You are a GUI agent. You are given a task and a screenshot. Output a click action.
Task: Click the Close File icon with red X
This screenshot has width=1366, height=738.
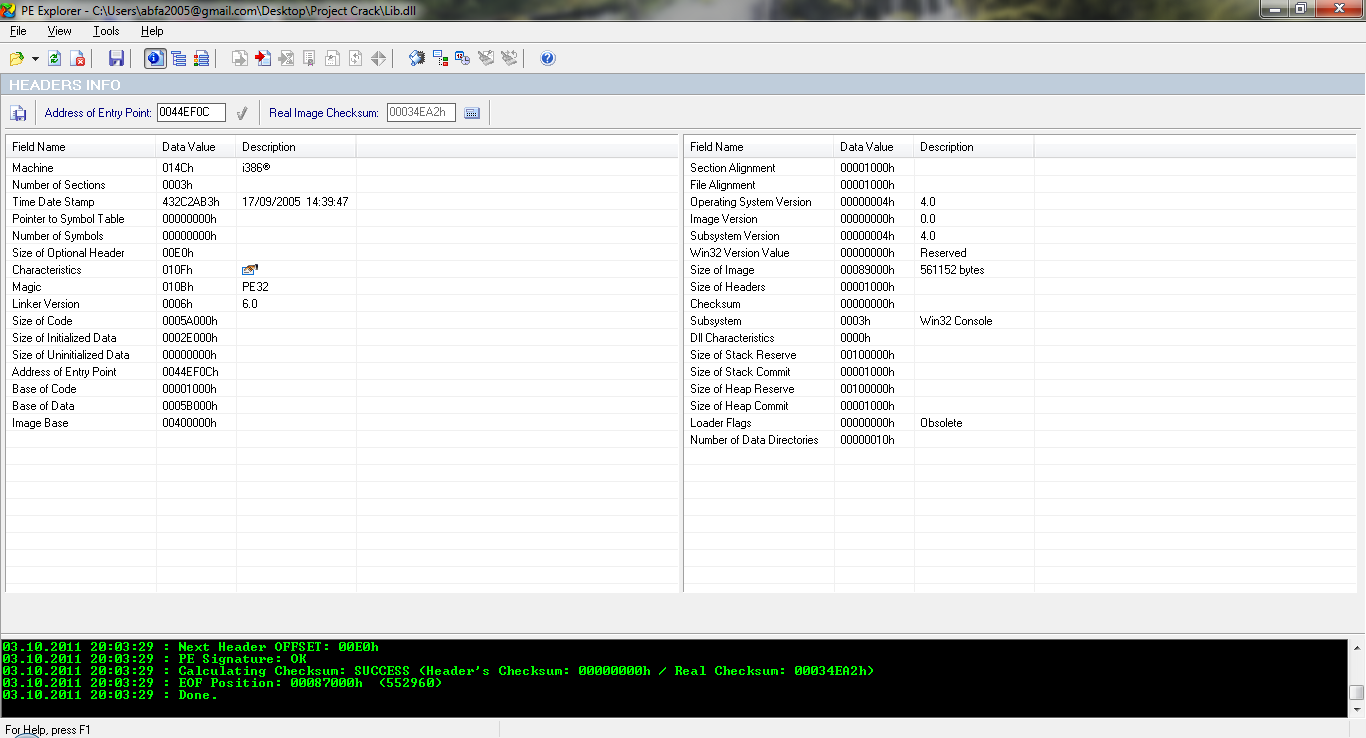78,59
